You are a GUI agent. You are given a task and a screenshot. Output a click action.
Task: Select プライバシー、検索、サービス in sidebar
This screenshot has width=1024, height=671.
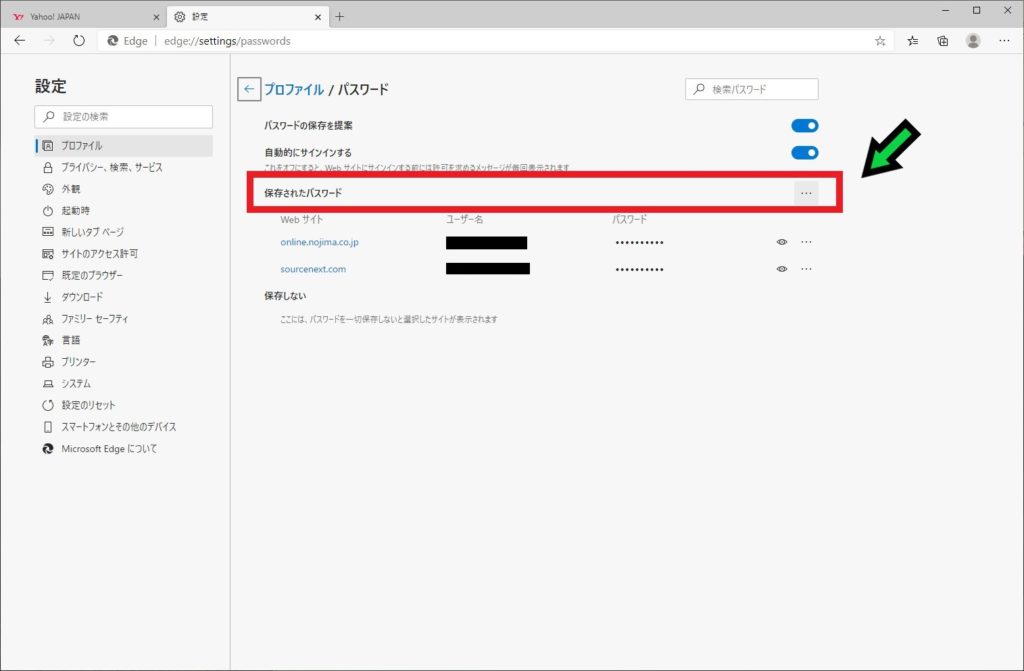pyautogui.click(x=111, y=167)
